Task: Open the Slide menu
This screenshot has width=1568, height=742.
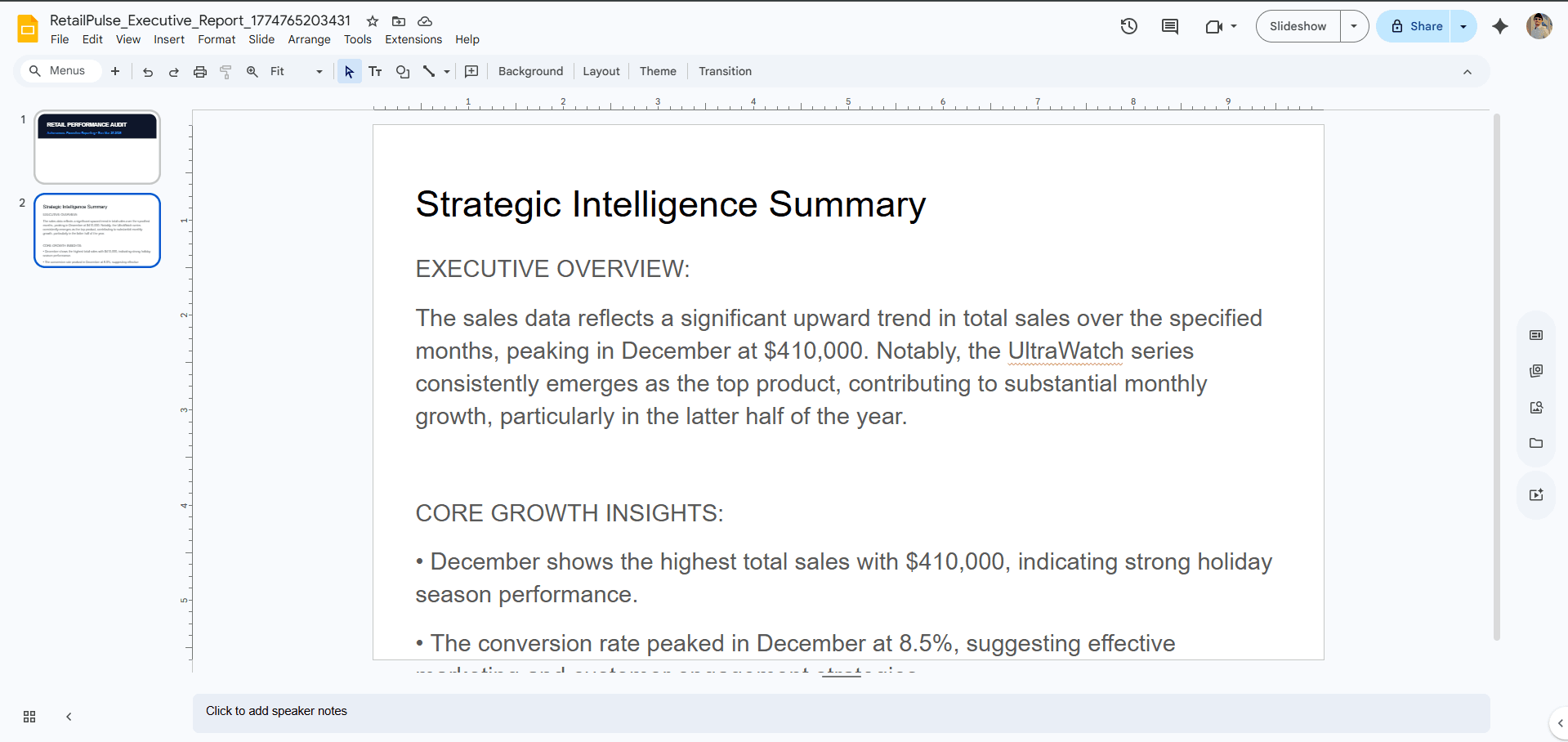Action: (261, 39)
